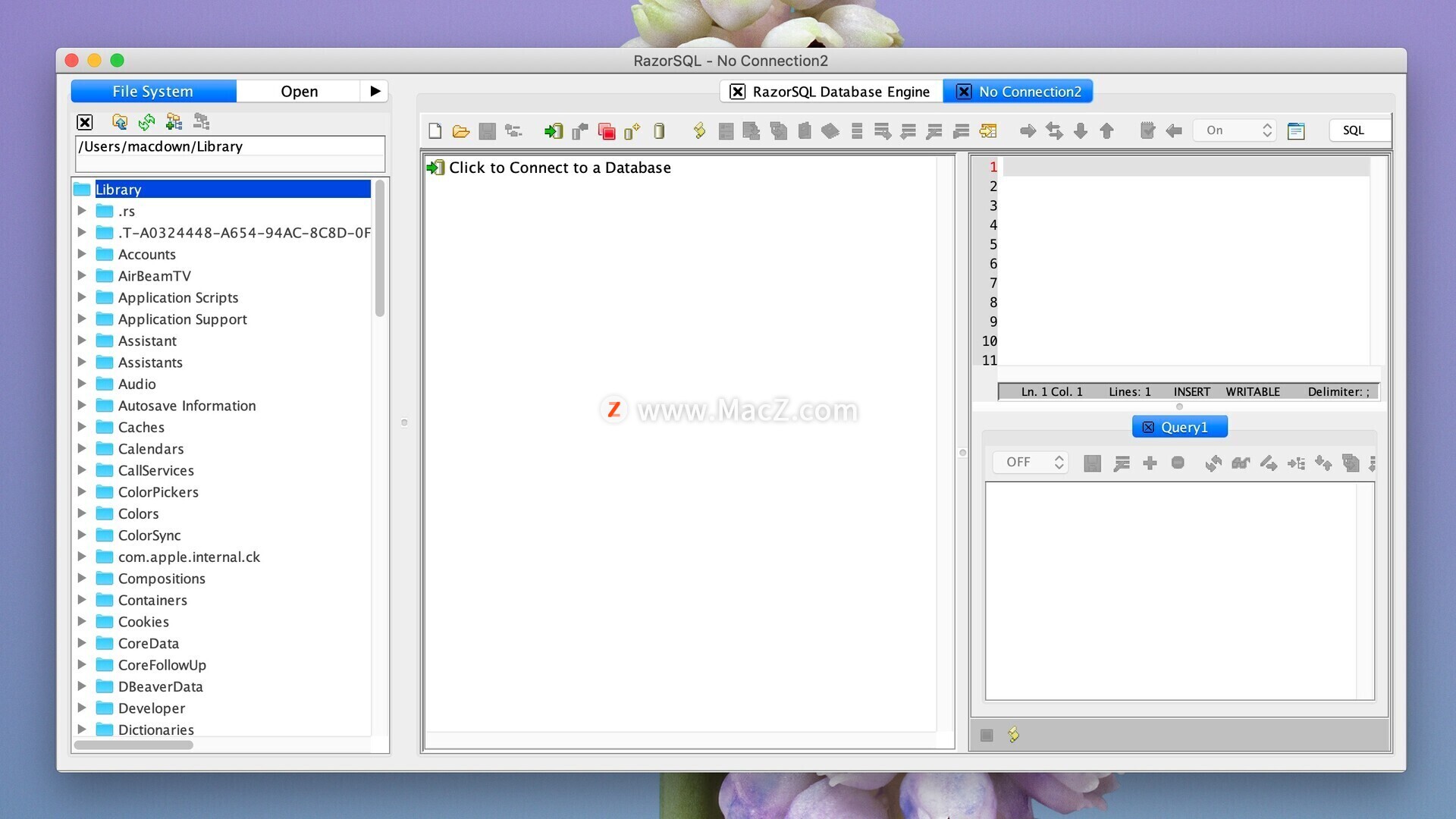The height and width of the screenshot is (819, 1456).
Task: Close the Query1 tab using its X box
Action: tap(1148, 427)
